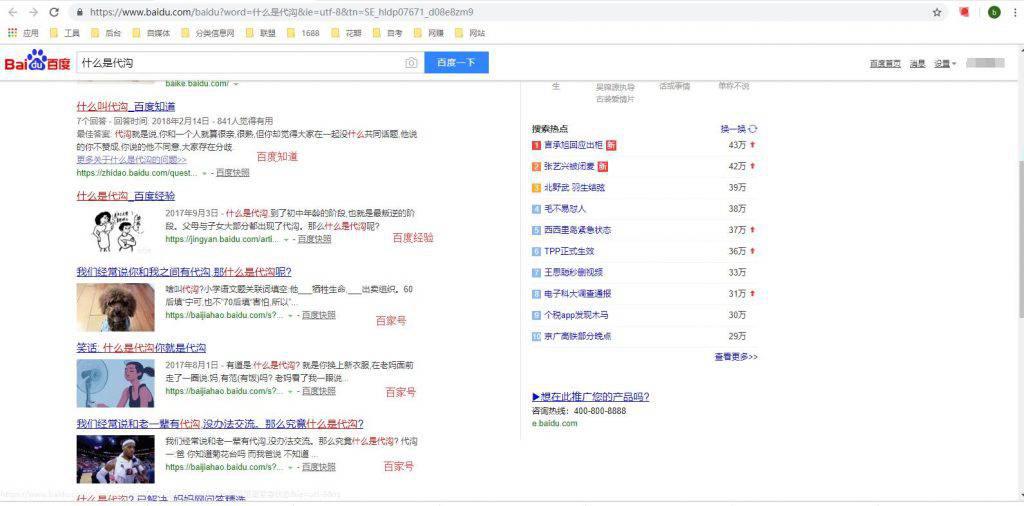This screenshot has height=506, width=1024.
Task: Expand URL arrow under the dog thumbnail result
Action: pyautogui.click(x=291, y=315)
